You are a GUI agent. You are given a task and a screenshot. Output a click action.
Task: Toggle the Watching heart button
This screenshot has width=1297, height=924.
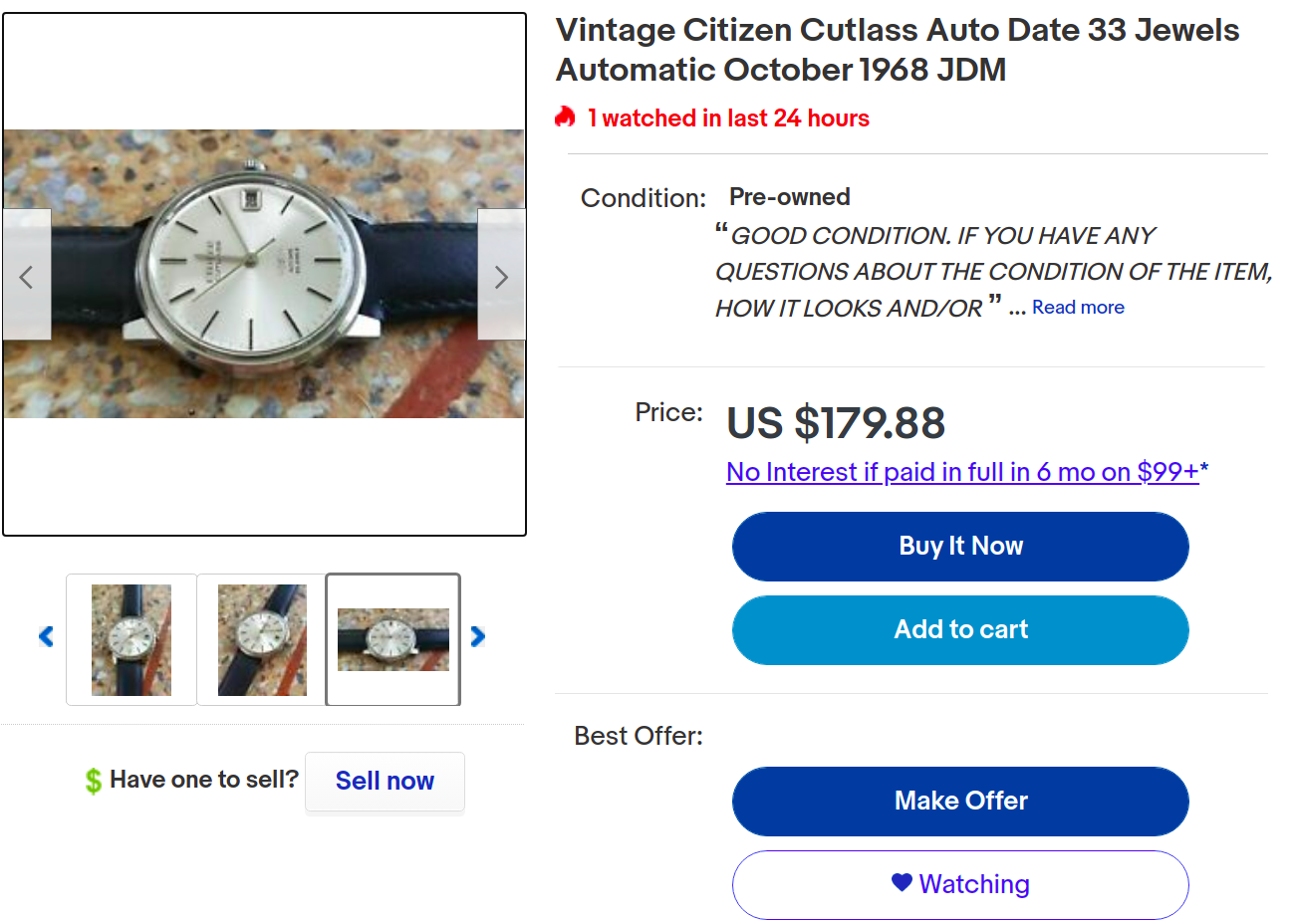click(x=960, y=885)
